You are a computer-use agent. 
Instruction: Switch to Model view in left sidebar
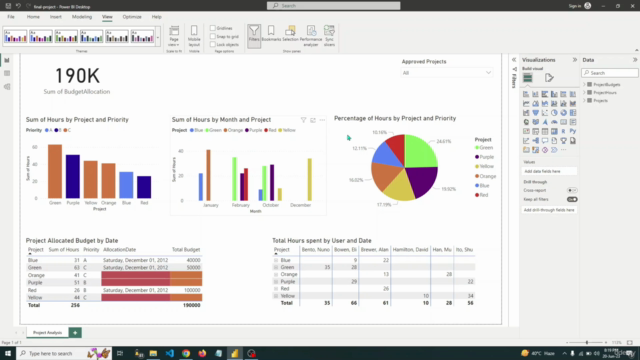[7, 87]
